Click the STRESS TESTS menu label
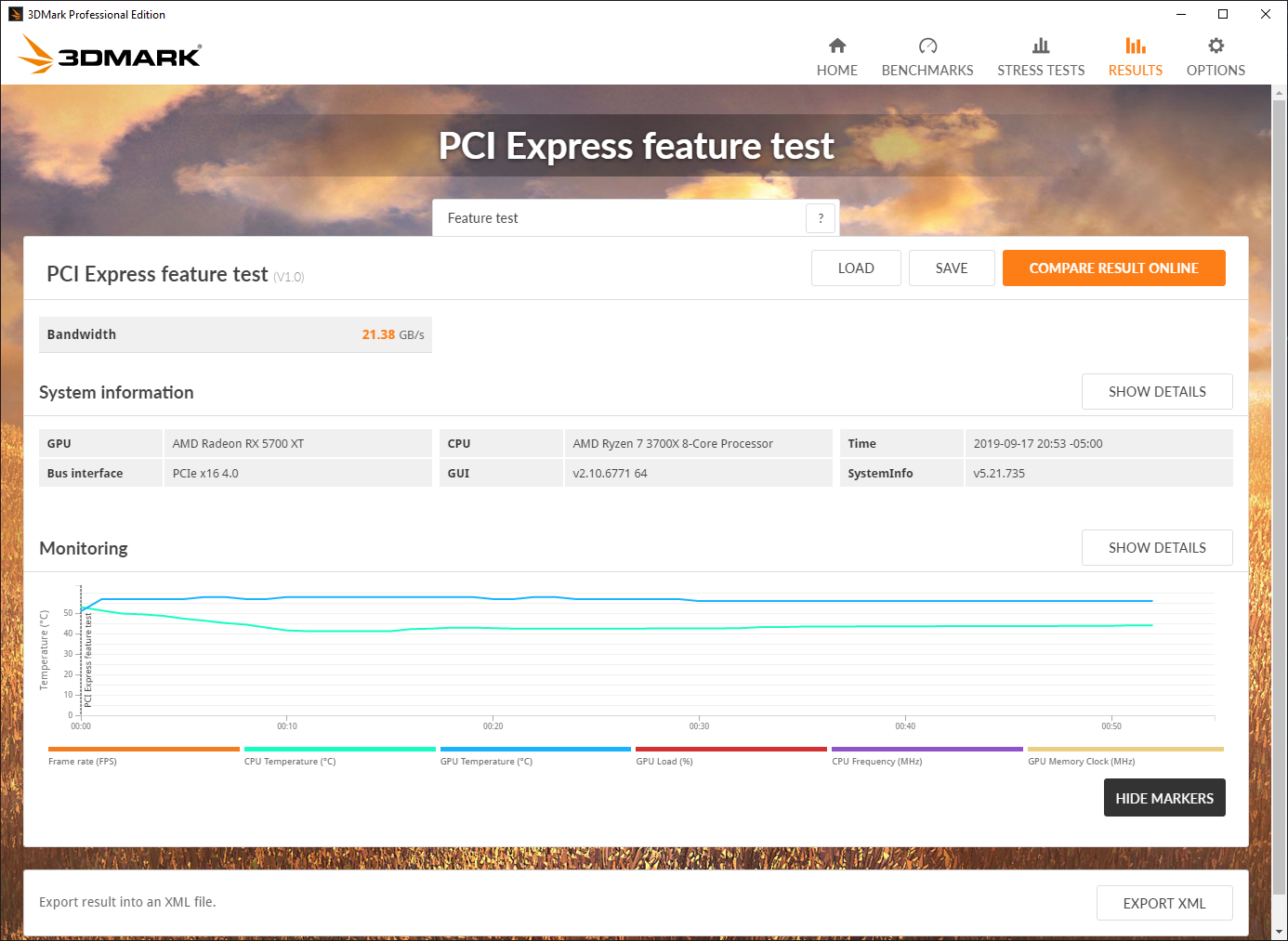The image size is (1288, 941). tap(1041, 71)
